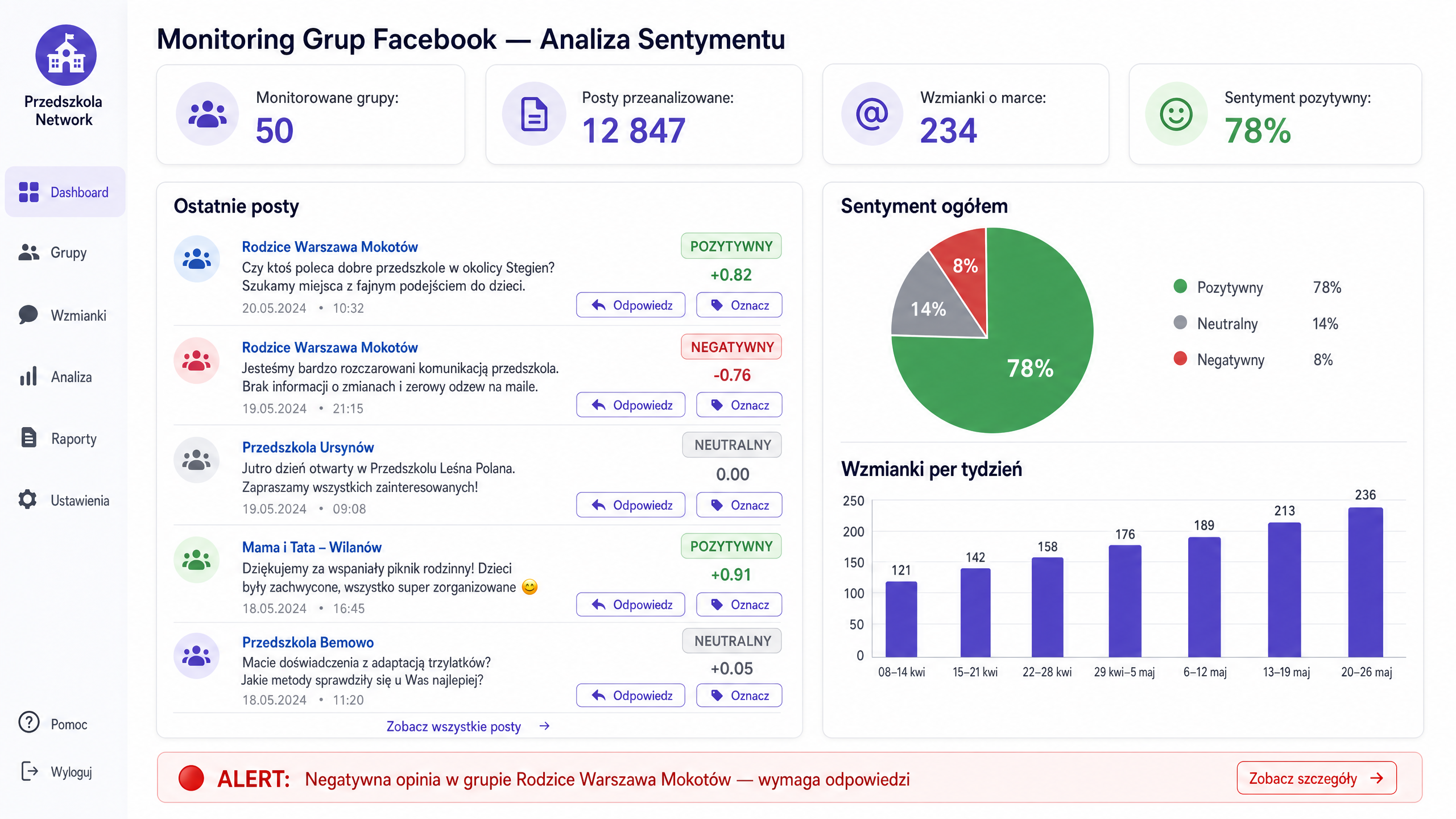Image resolution: width=1456 pixels, height=819 pixels.
Task: Click the Raporty document icon
Action: (28, 438)
